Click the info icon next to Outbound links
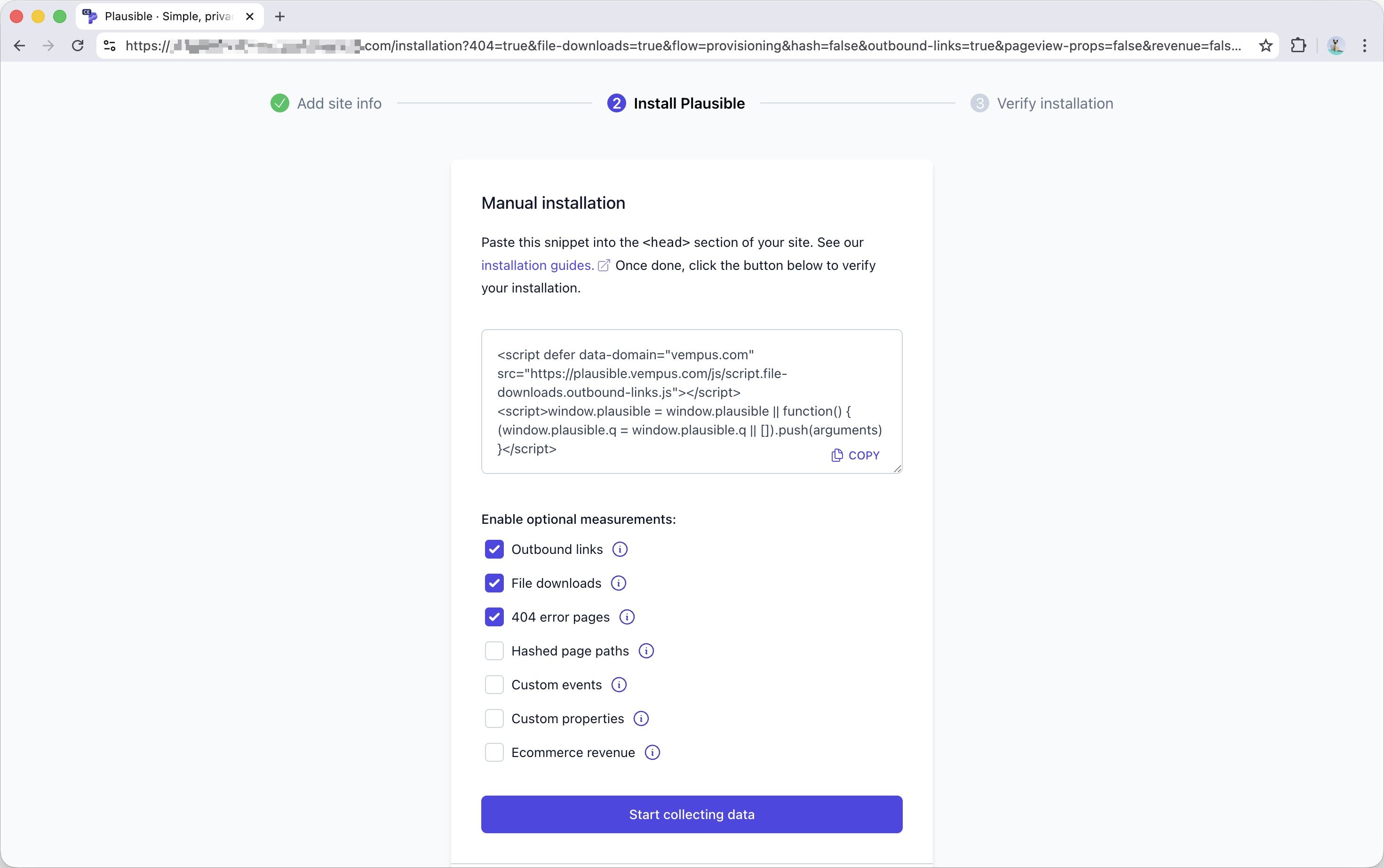 point(619,549)
